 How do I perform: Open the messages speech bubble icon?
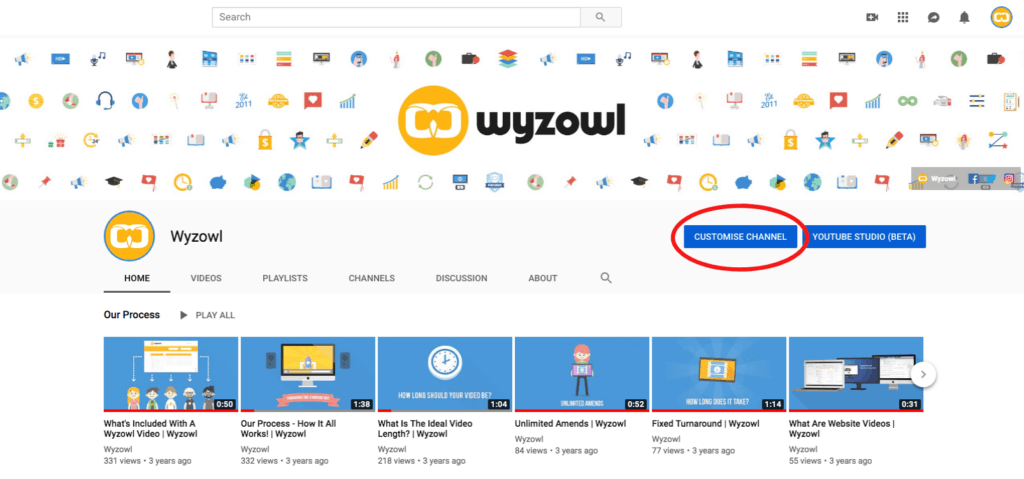coord(933,18)
